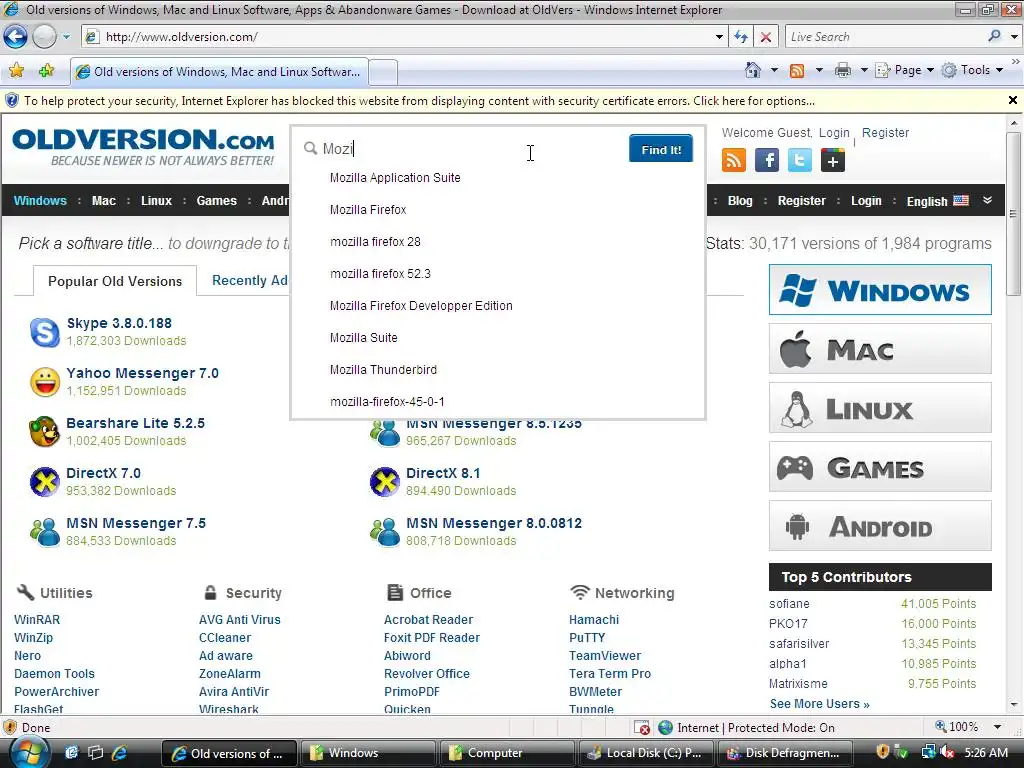Click the Yahoo Messenger smiley icon

tap(45, 382)
